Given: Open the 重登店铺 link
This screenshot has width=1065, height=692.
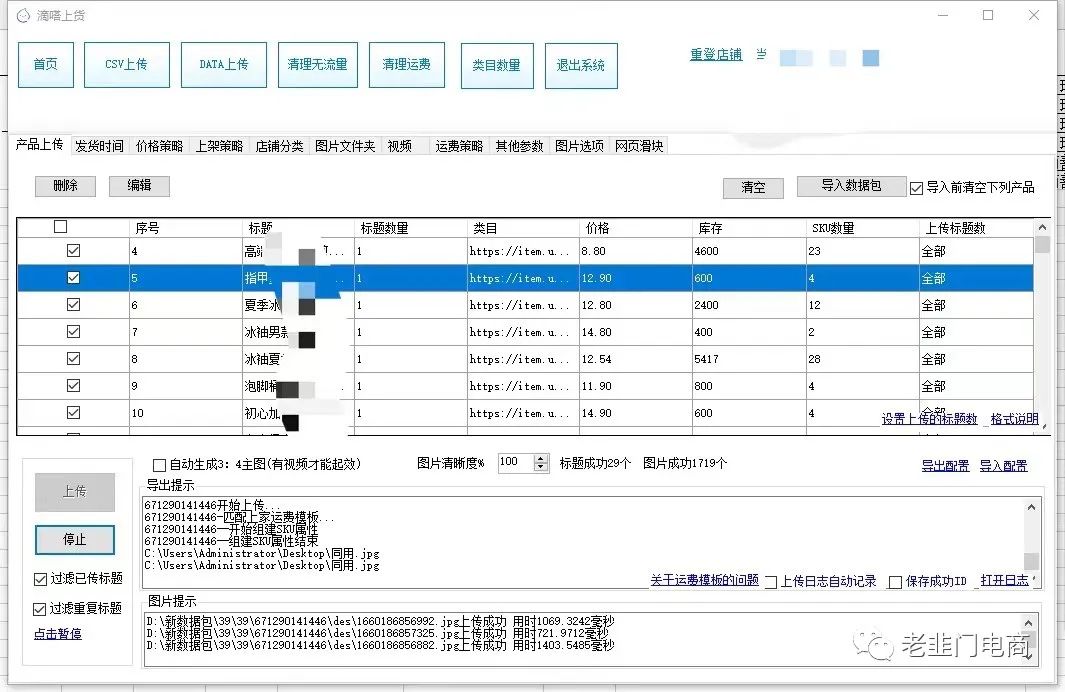Looking at the screenshot, I should pos(715,55).
